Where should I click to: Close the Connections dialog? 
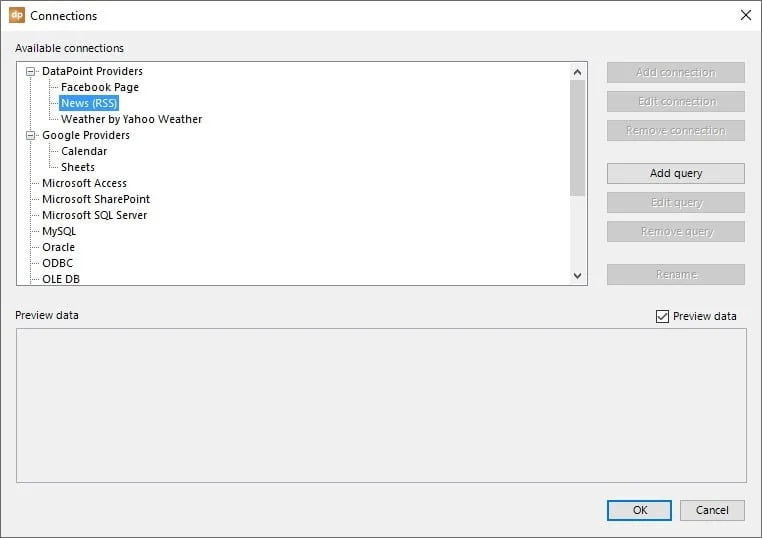tap(745, 15)
